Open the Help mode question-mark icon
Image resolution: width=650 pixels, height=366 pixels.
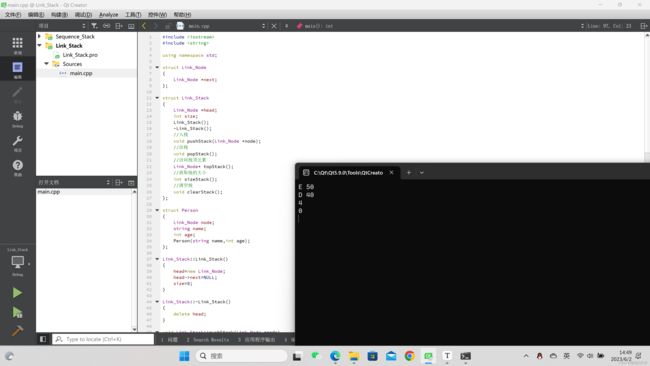17,165
